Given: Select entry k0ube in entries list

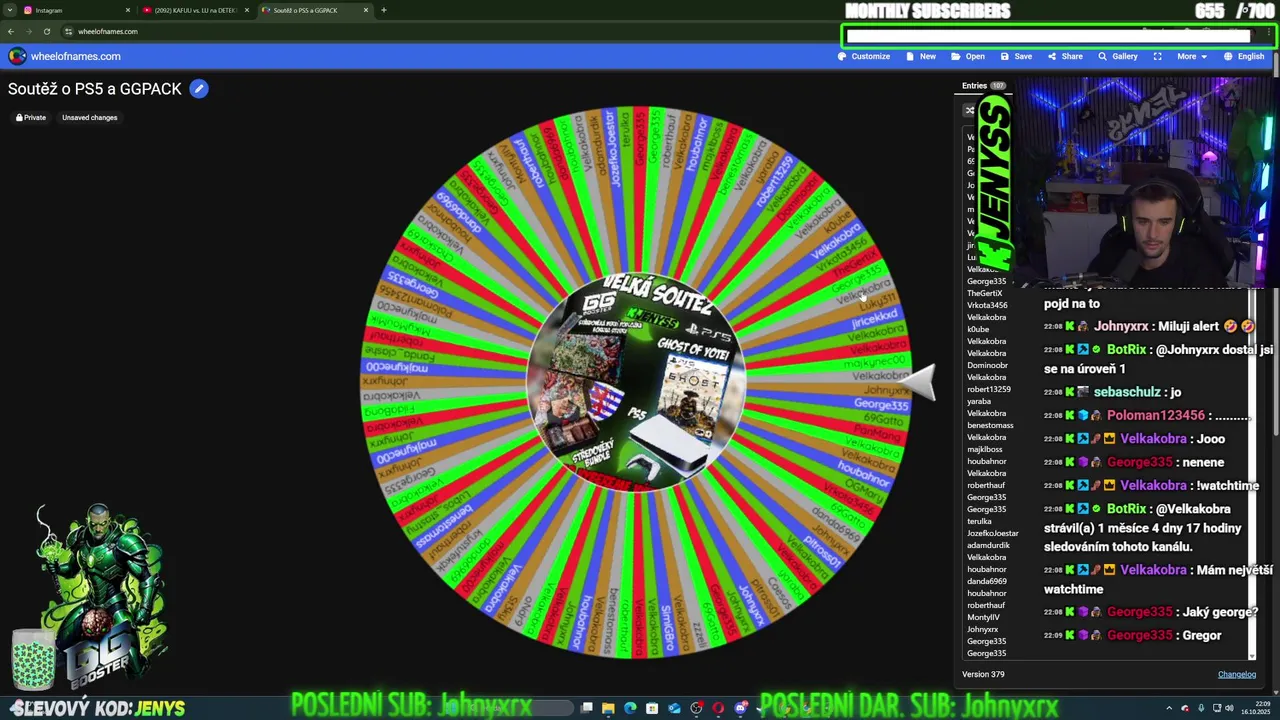Looking at the screenshot, I should (978, 329).
